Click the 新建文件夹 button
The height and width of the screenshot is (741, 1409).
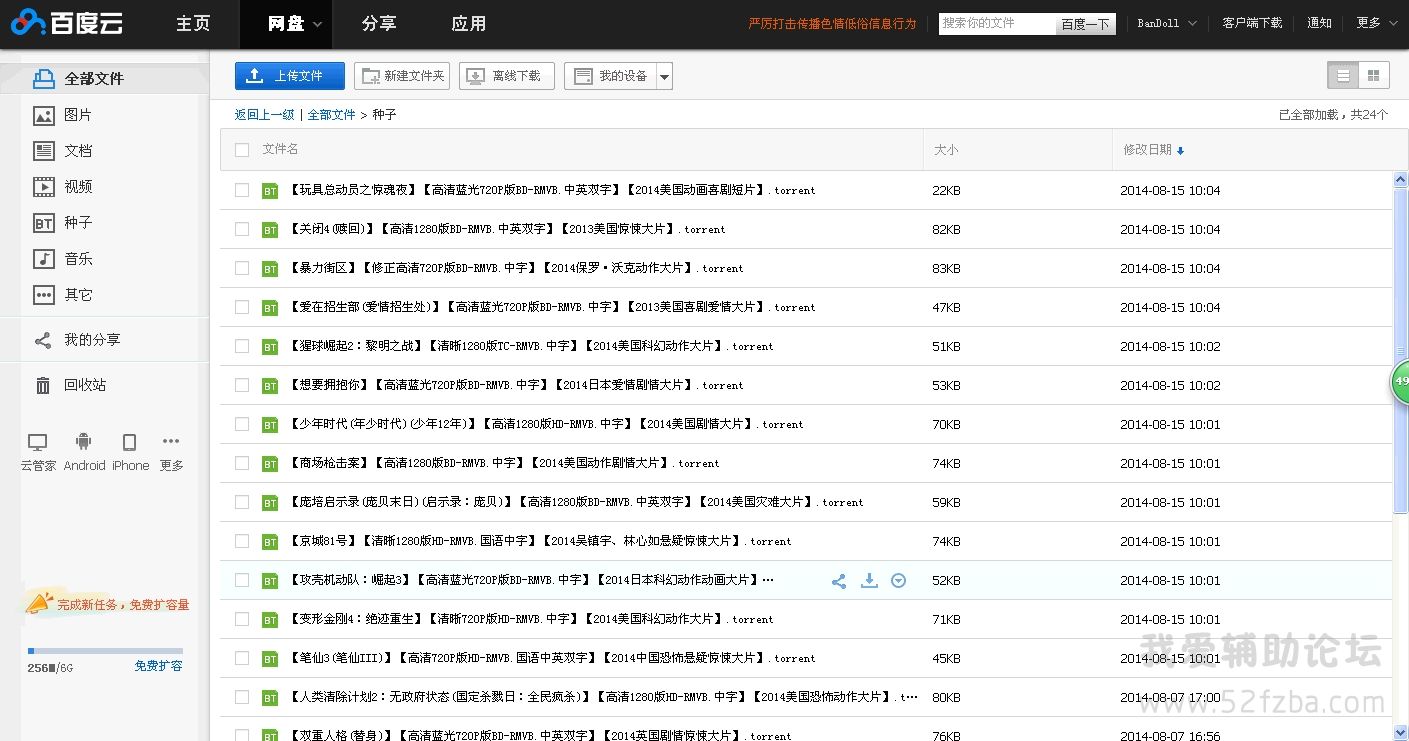pos(402,76)
